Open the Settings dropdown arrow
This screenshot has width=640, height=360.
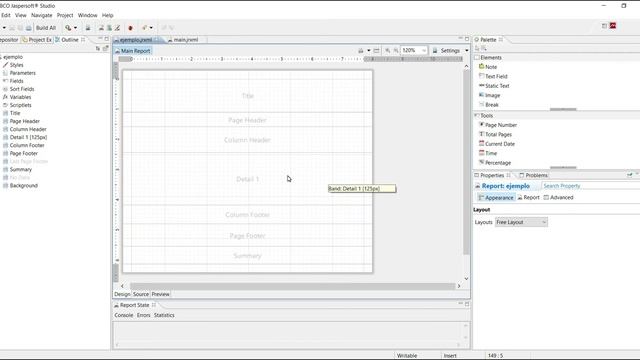tap(467, 51)
